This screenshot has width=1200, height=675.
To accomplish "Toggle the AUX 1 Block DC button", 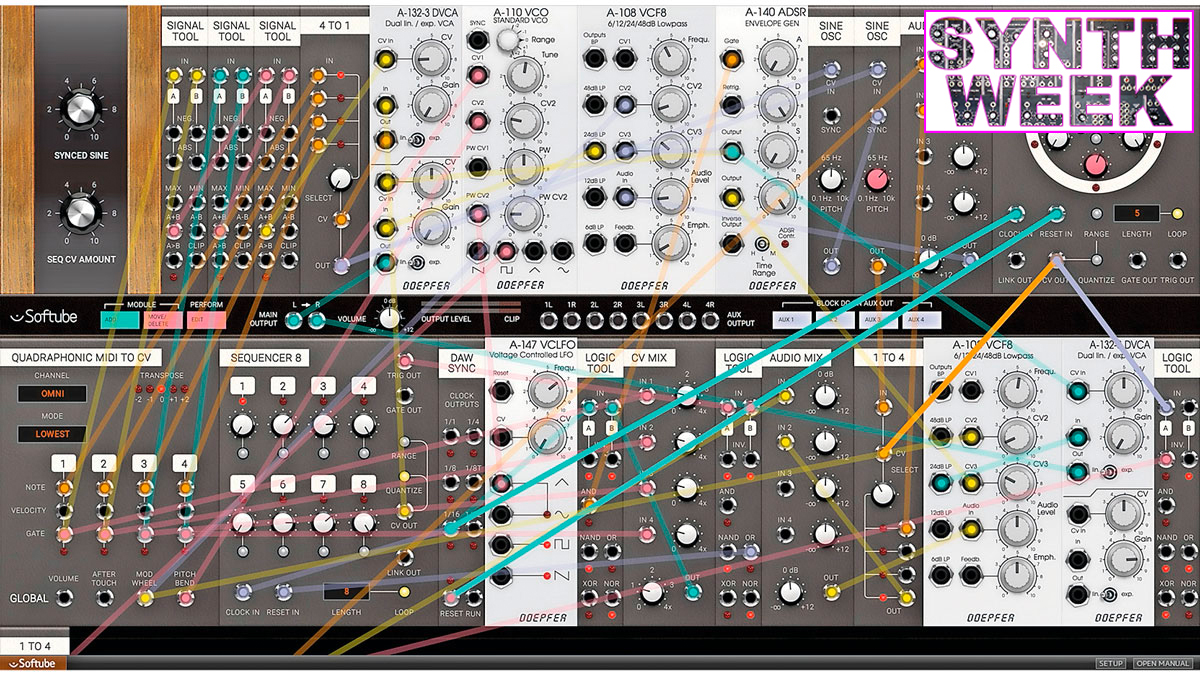I will click(791, 320).
